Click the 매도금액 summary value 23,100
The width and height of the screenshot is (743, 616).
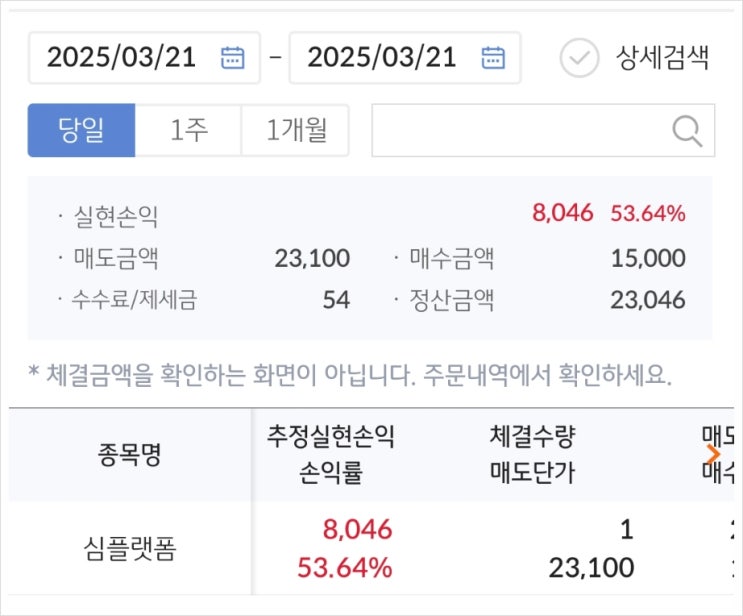click(312, 259)
